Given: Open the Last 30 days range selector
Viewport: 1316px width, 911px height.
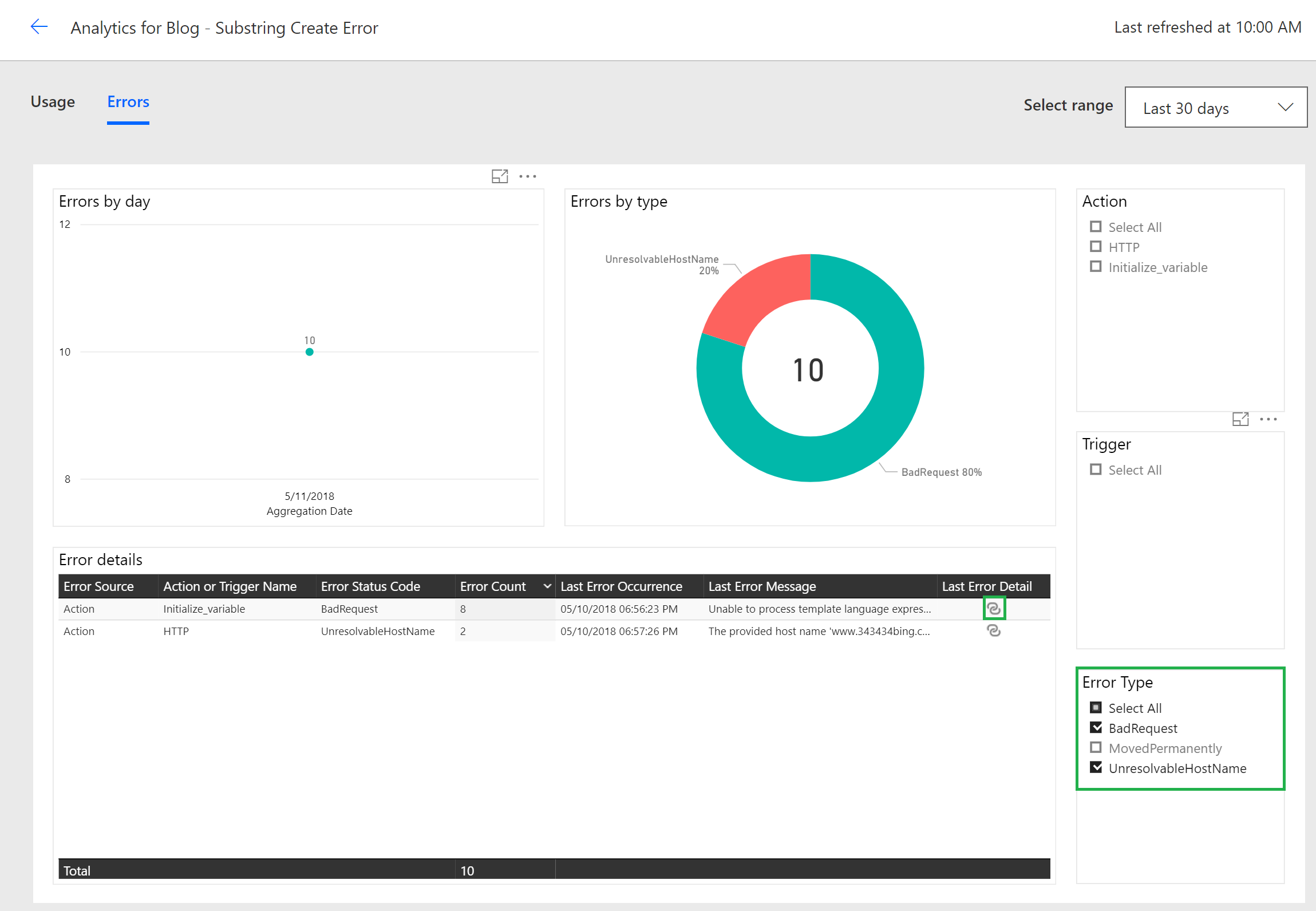Looking at the screenshot, I should click(x=1215, y=108).
